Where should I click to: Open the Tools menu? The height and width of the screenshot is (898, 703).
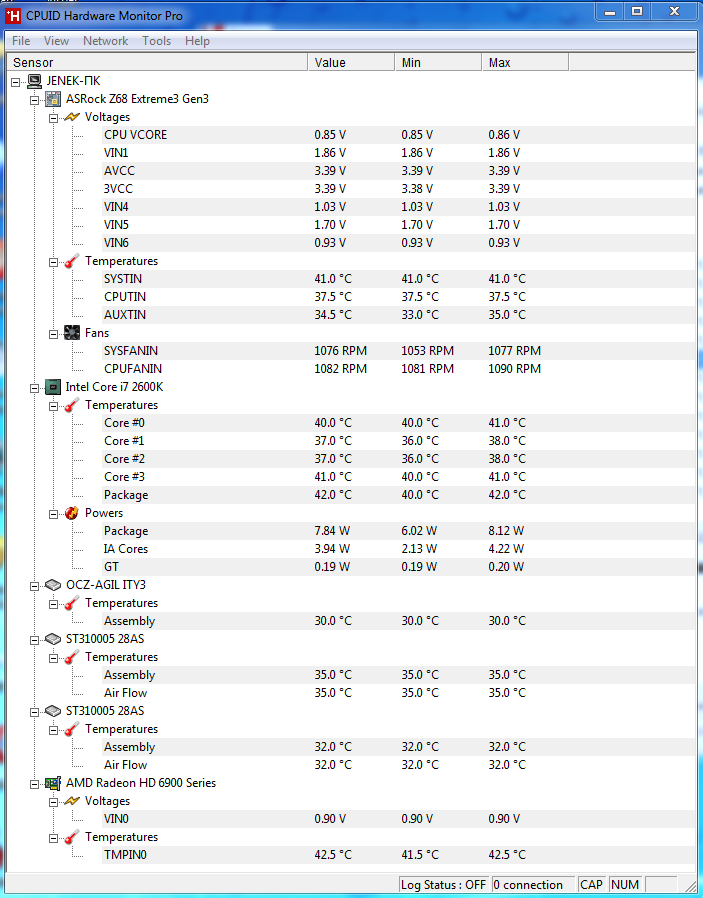[156, 41]
